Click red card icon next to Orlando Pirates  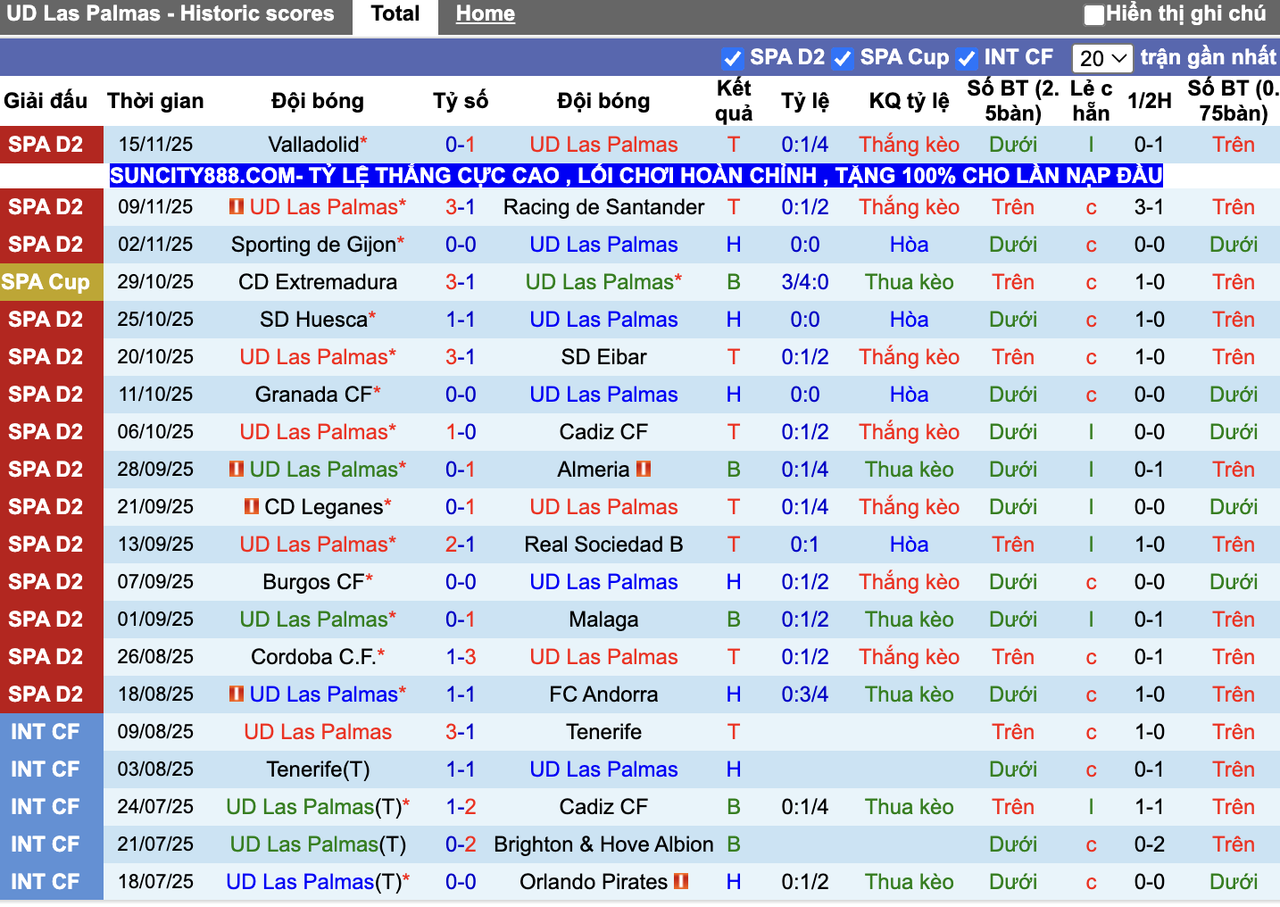pyautogui.click(x=682, y=882)
